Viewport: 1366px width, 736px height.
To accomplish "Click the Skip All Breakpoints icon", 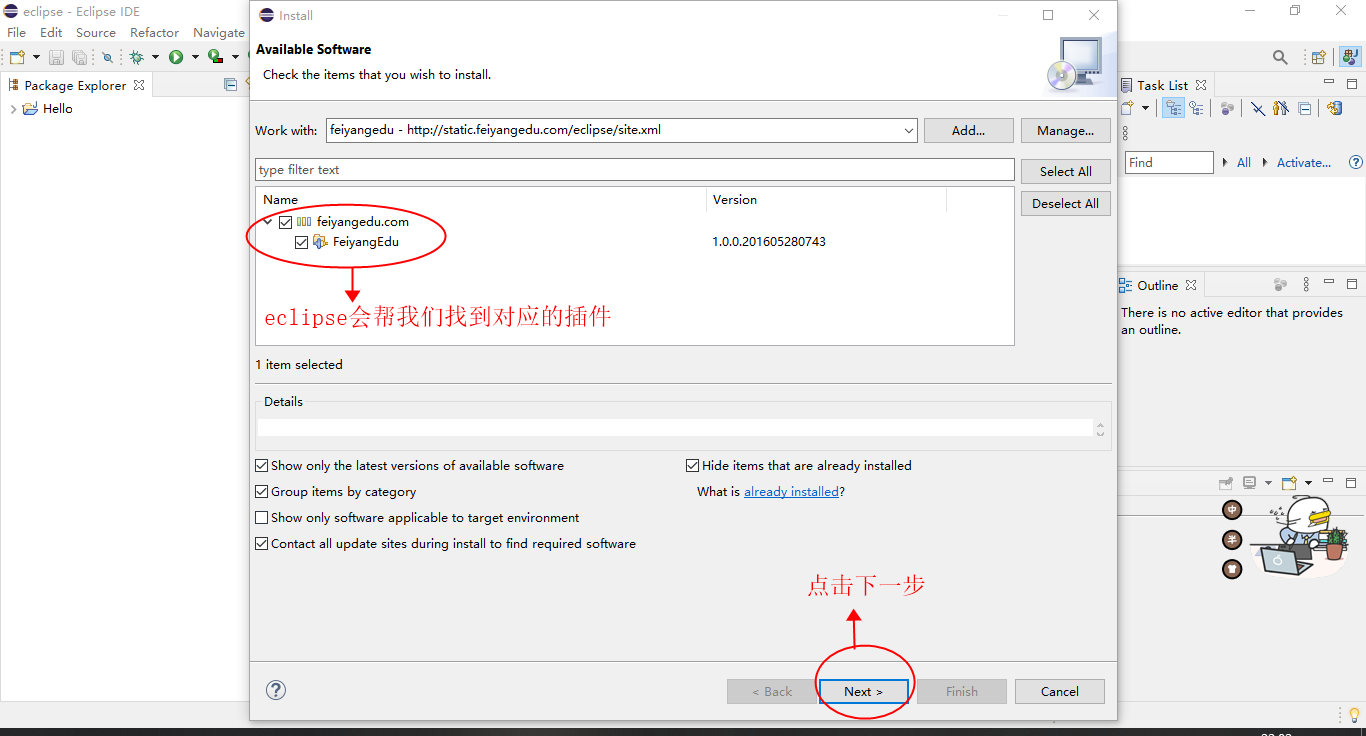I will [107, 58].
